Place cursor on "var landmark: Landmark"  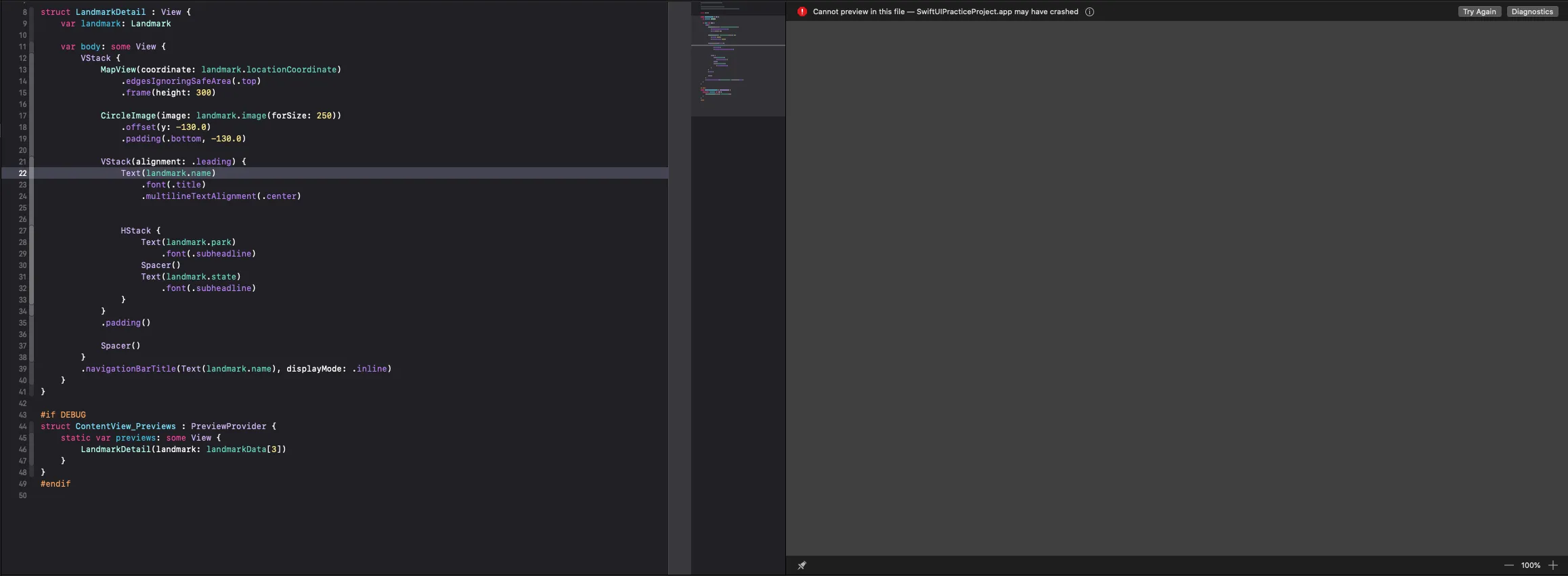click(116, 24)
